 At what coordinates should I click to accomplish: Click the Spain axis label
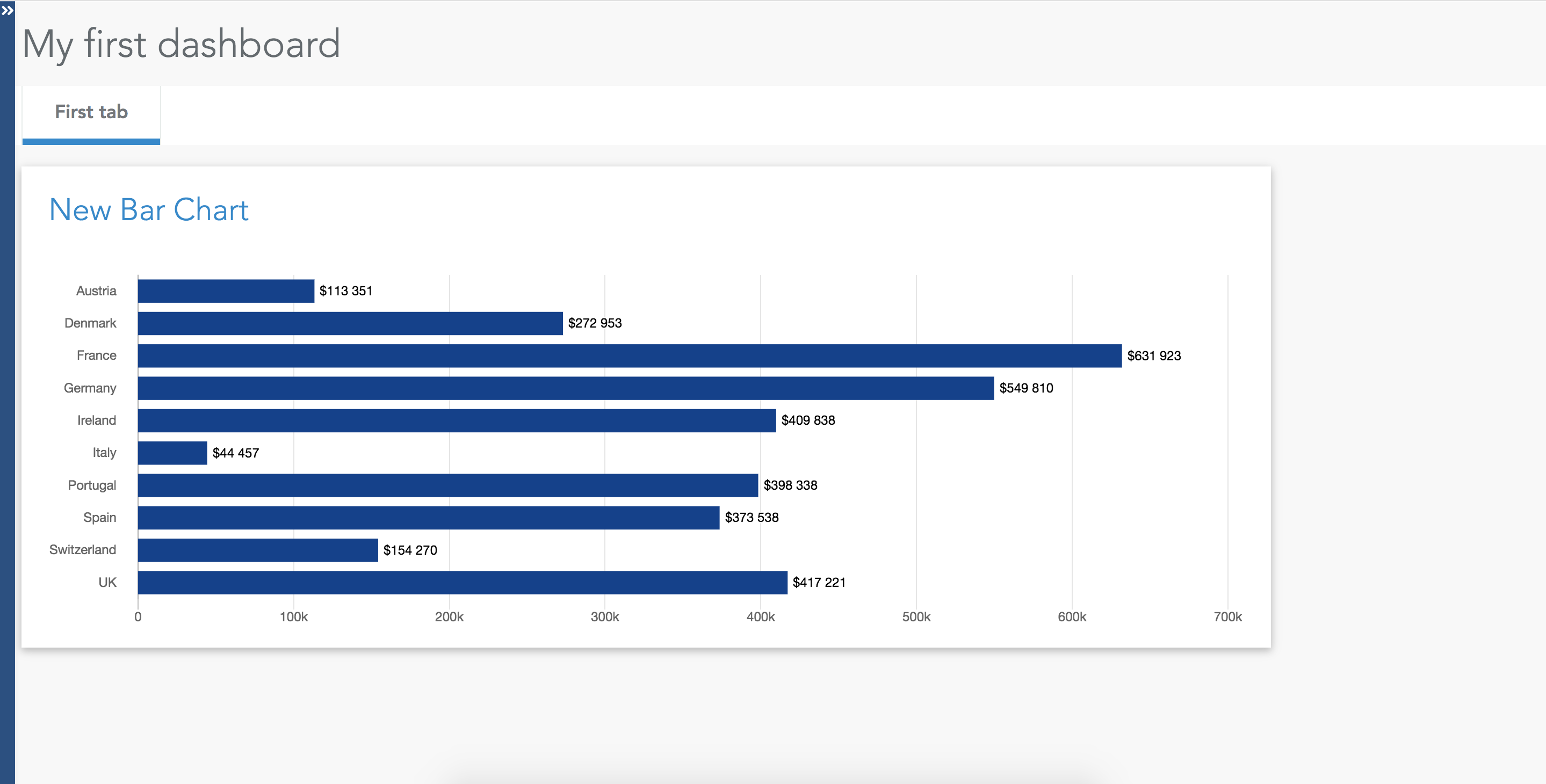pyautogui.click(x=99, y=518)
